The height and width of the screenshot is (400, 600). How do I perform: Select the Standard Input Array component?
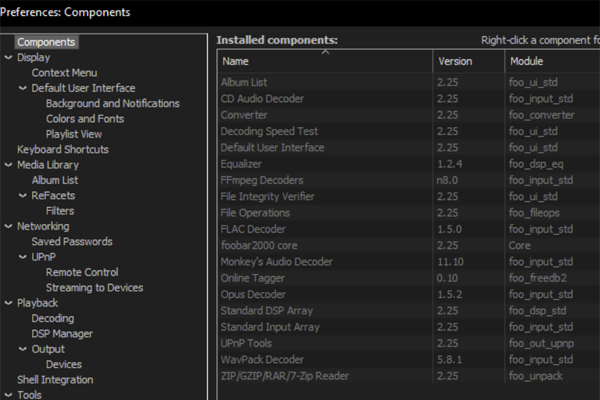(x=409, y=327)
